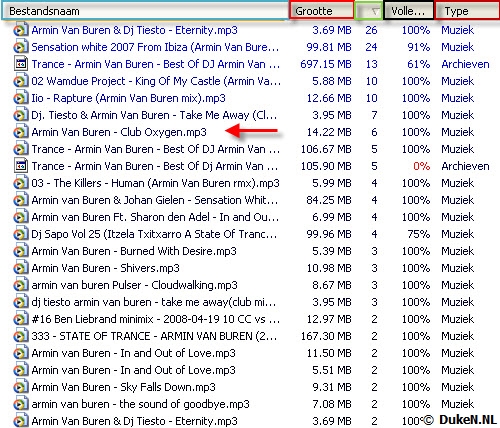Select the 697.15 MB size cell
The width and height of the screenshot is (500, 428).
[326, 64]
